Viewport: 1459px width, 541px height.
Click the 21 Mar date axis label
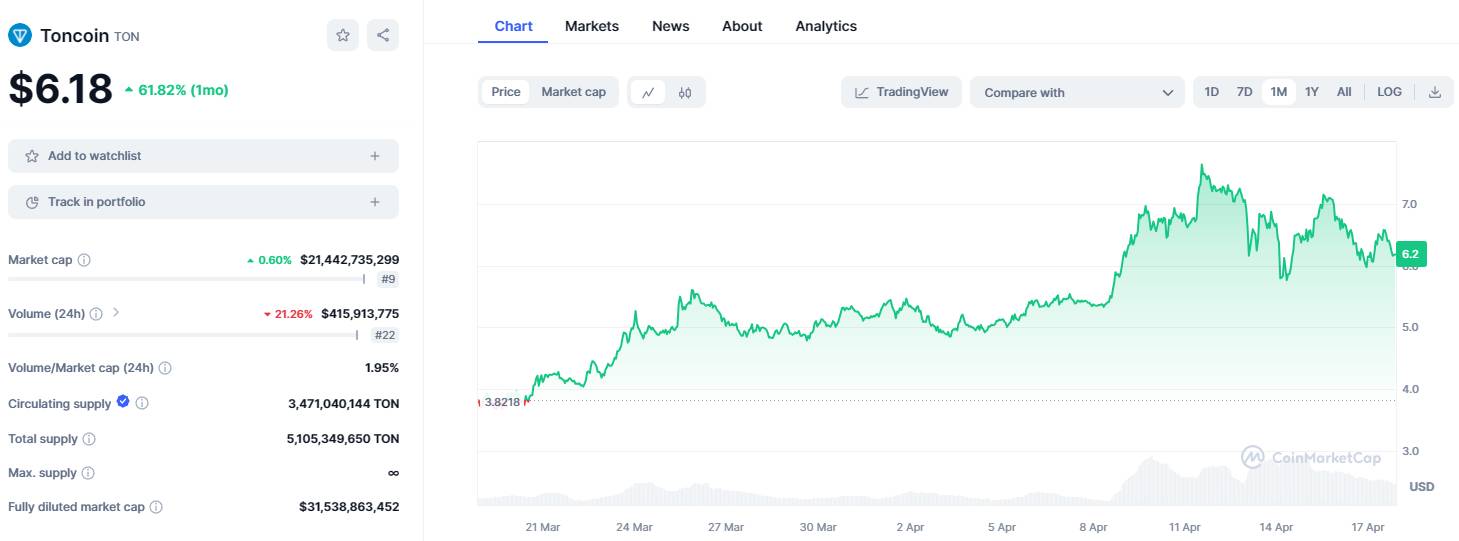(543, 527)
